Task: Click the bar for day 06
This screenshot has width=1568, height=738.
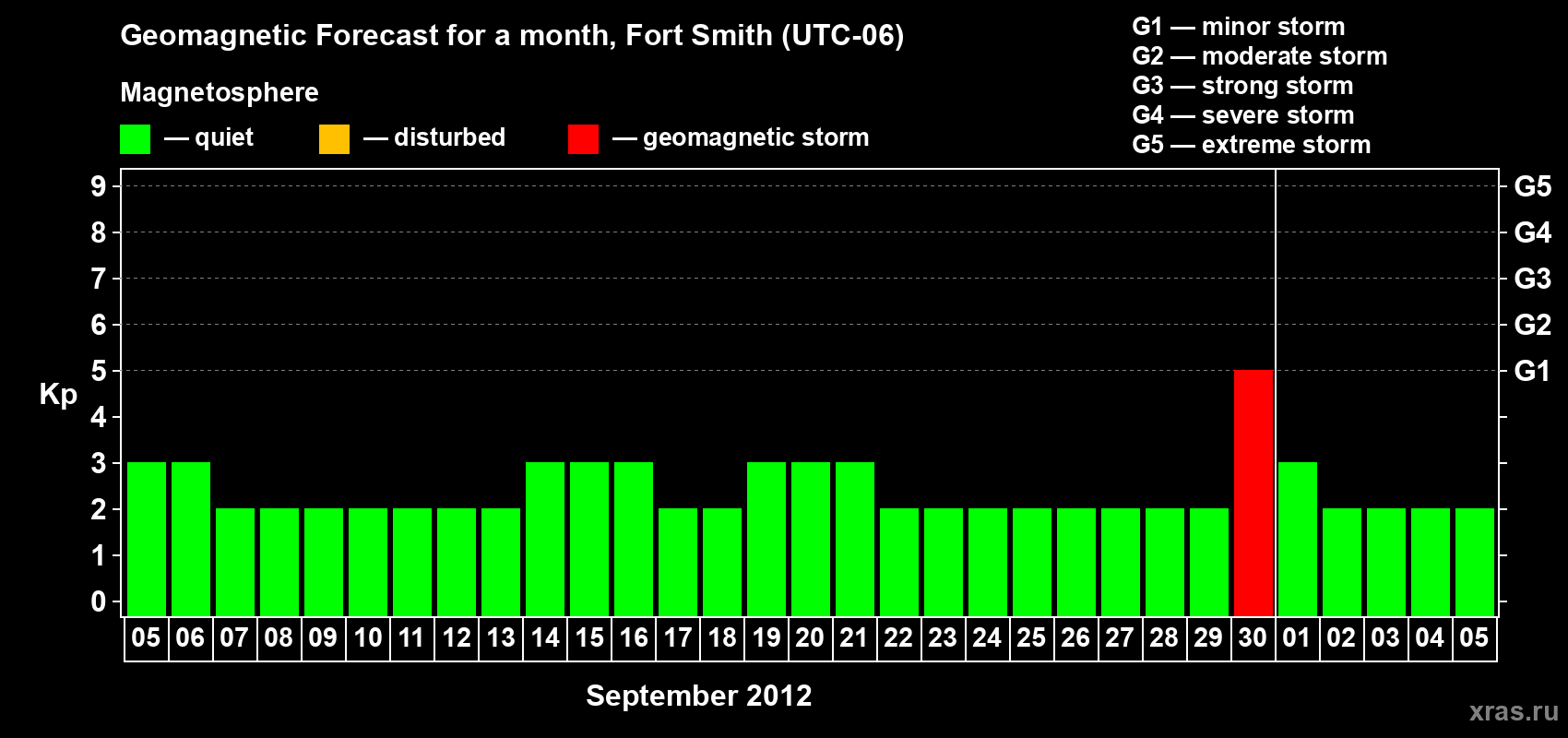Action: point(191,539)
